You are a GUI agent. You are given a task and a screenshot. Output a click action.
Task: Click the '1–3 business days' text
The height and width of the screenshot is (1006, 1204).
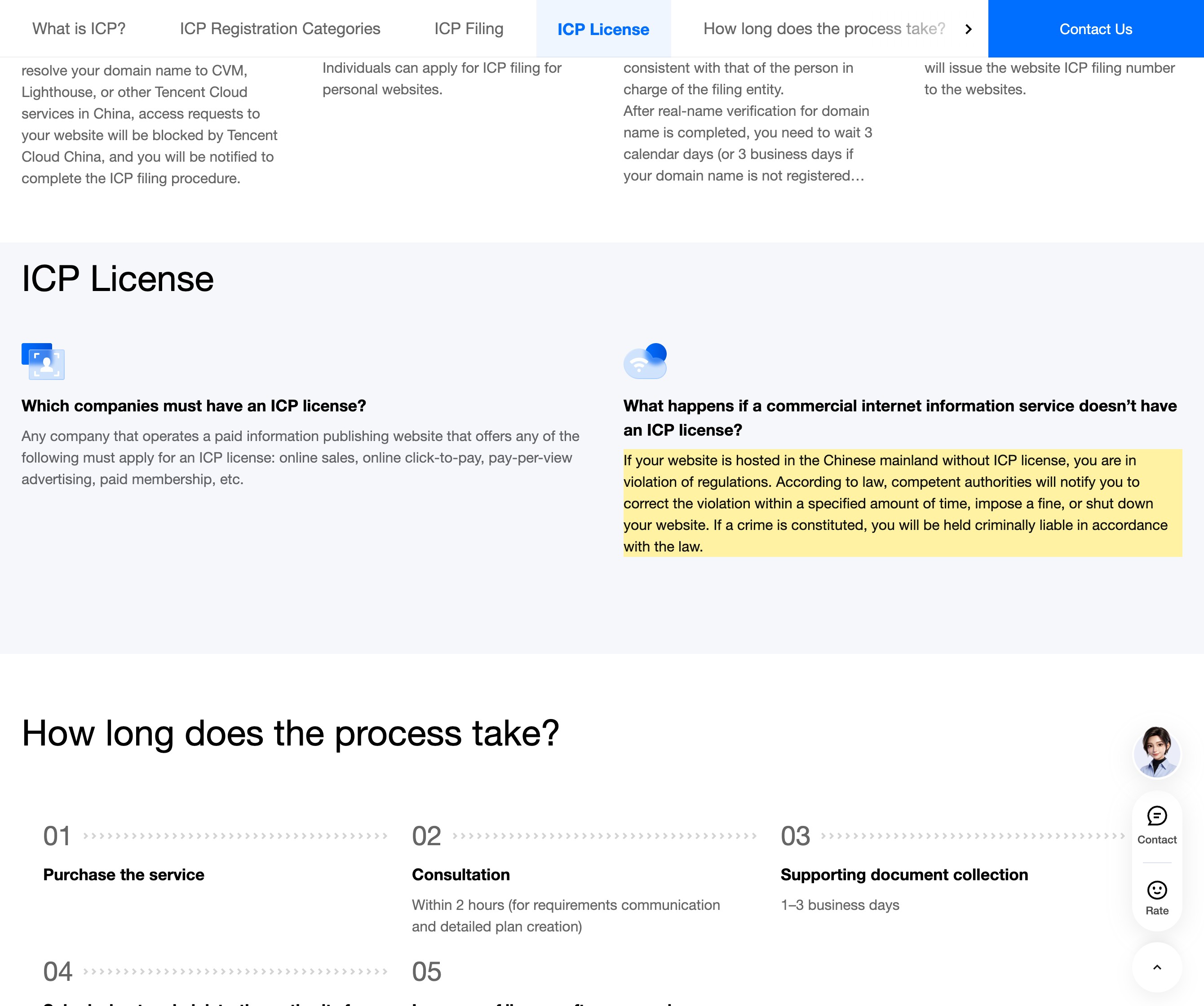(840, 905)
